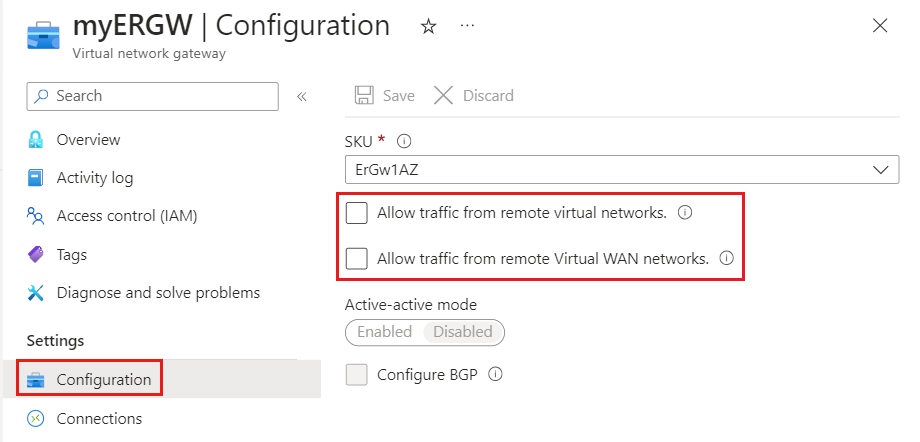920x442 pixels.
Task: Click the favorite star icon next to title
Action: pos(429,27)
